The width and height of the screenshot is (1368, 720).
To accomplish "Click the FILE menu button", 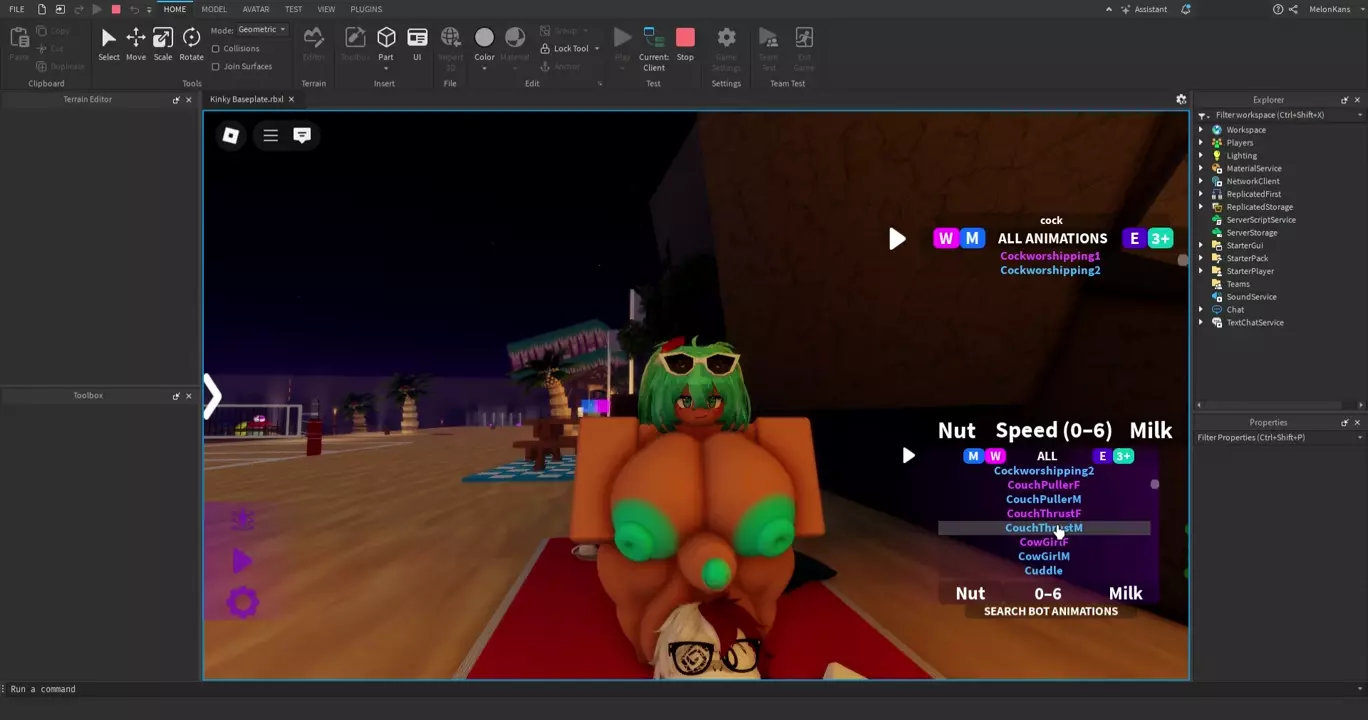I will pyautogui.click(x=17, y=9).
